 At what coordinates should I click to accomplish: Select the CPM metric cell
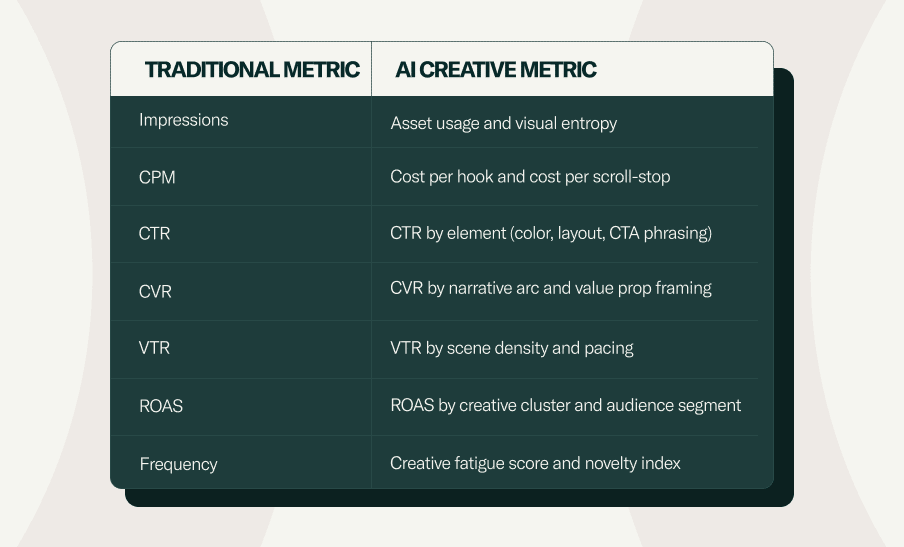tap(157, 177)
